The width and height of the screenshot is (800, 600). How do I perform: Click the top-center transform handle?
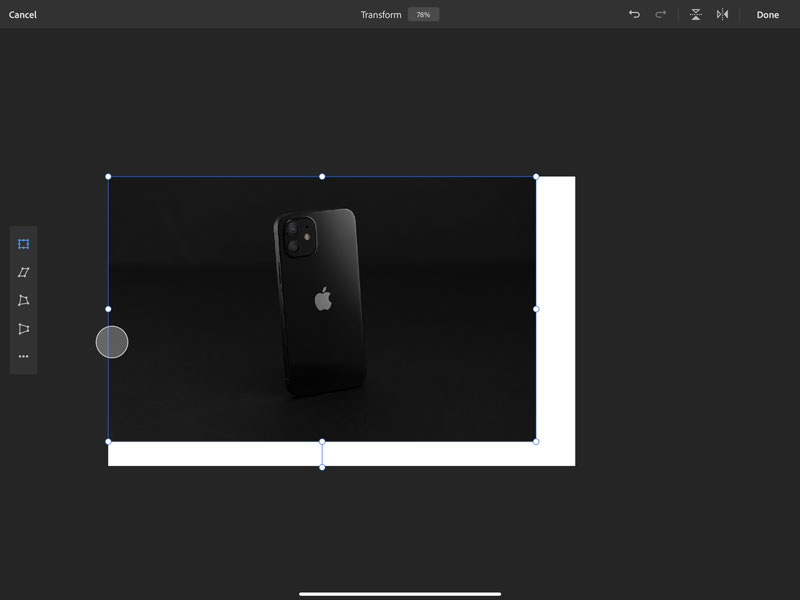[x=322, y=177]
